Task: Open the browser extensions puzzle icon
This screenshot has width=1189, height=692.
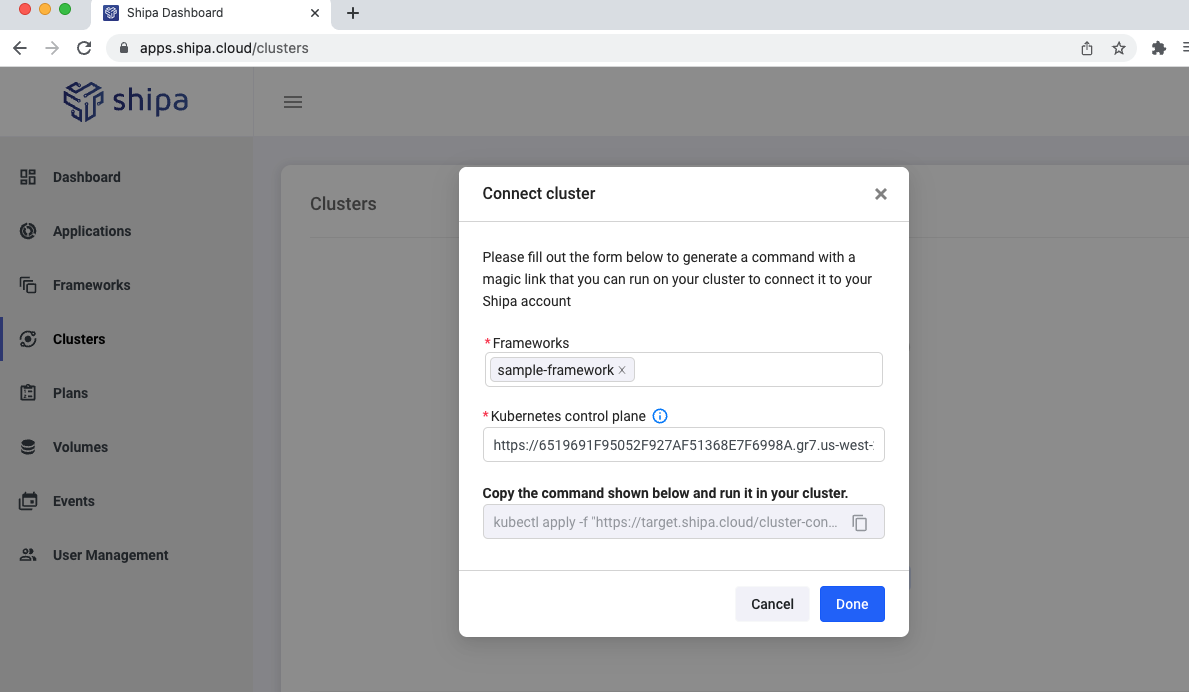Action: click(1158, 49)
